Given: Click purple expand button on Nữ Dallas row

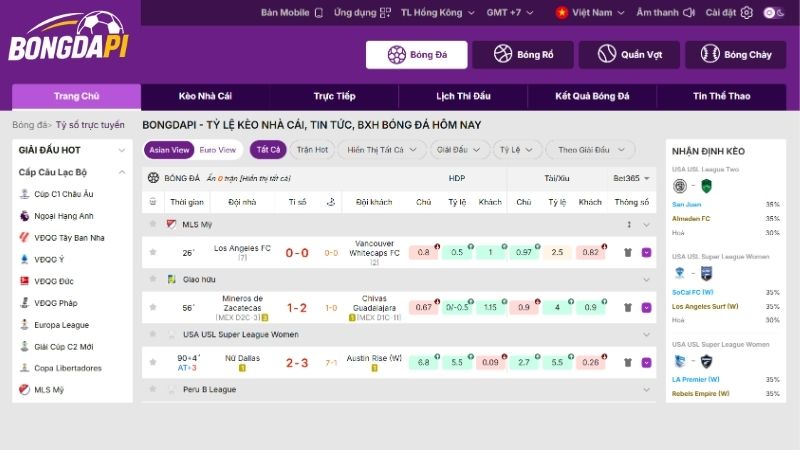Looking at the screenshot, I should [x=646, y=363].
